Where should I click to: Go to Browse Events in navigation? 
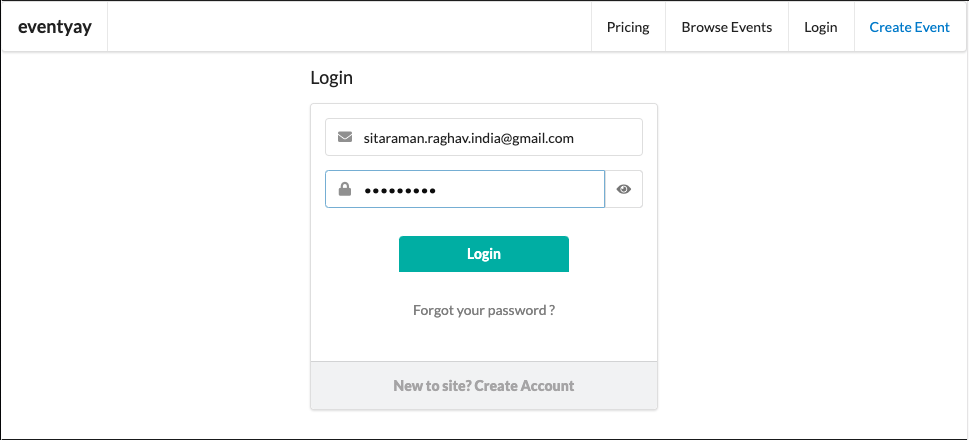click(727, 27)
